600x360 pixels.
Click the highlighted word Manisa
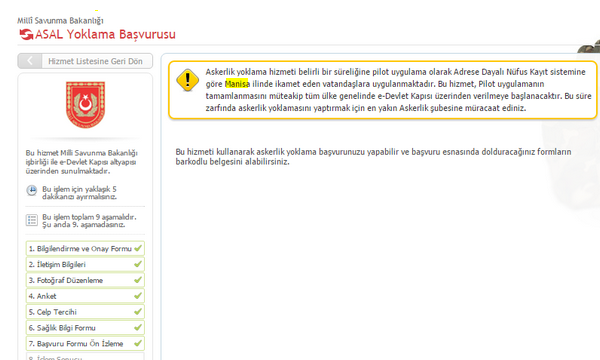click(237, 84)
